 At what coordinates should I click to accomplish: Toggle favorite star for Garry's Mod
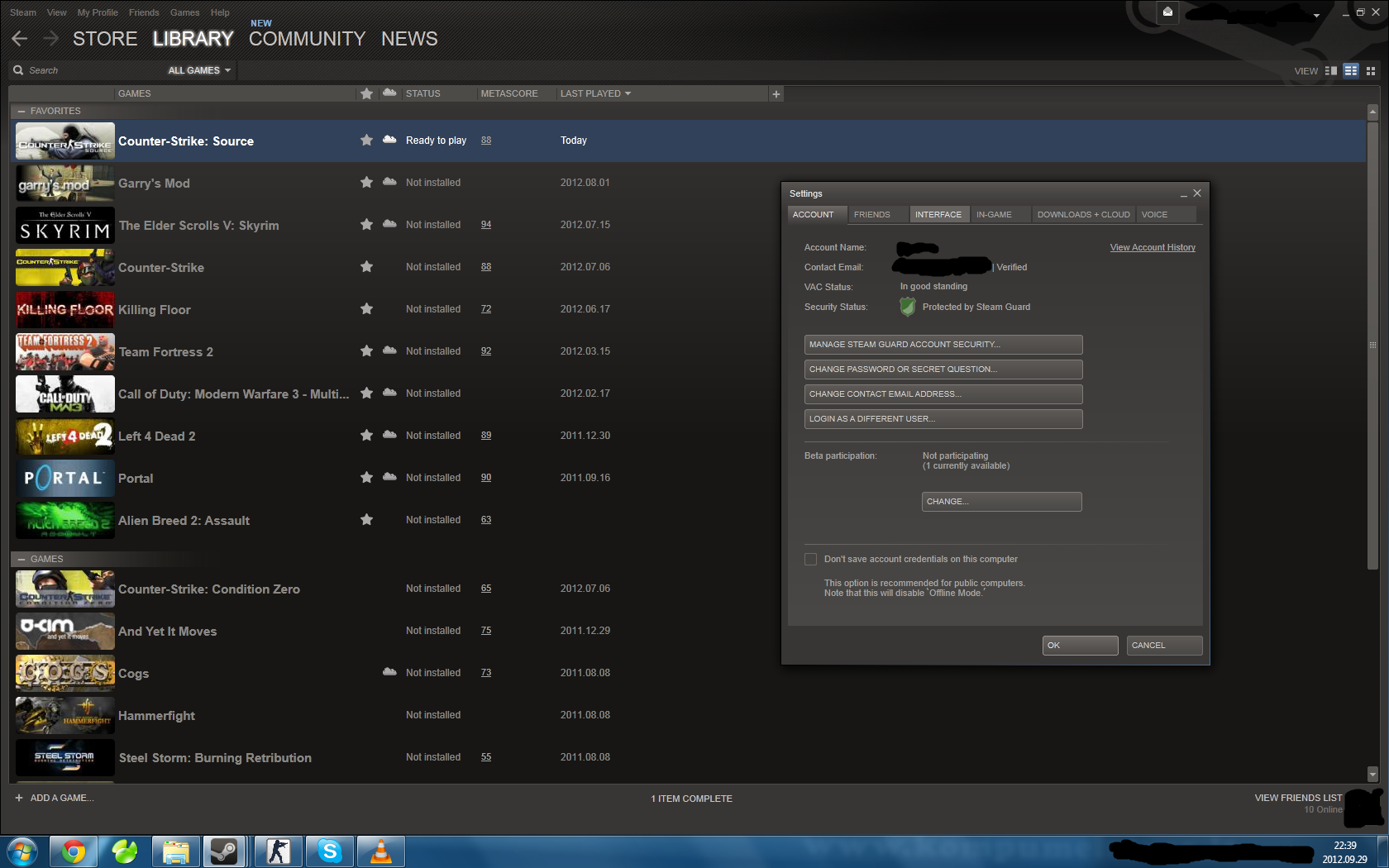pyautogui.click(x=367, y=183)
